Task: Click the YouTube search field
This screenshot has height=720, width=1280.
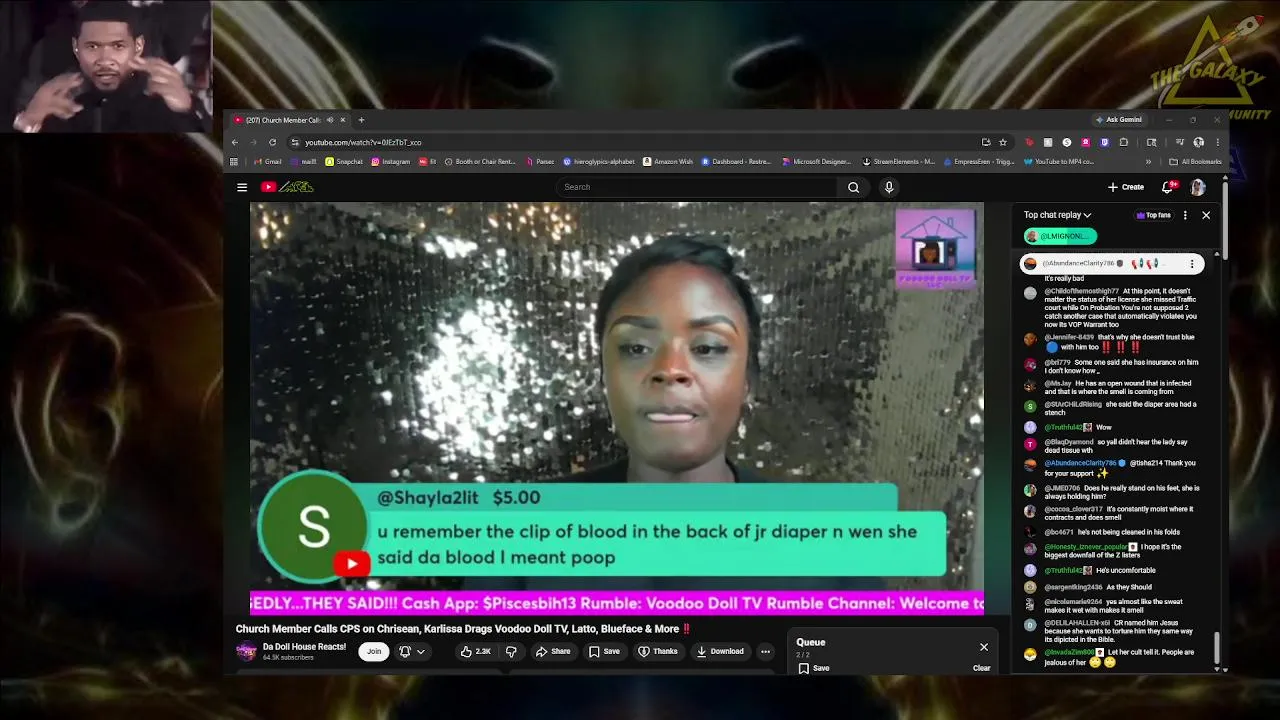Action: [x=696, y=187]
